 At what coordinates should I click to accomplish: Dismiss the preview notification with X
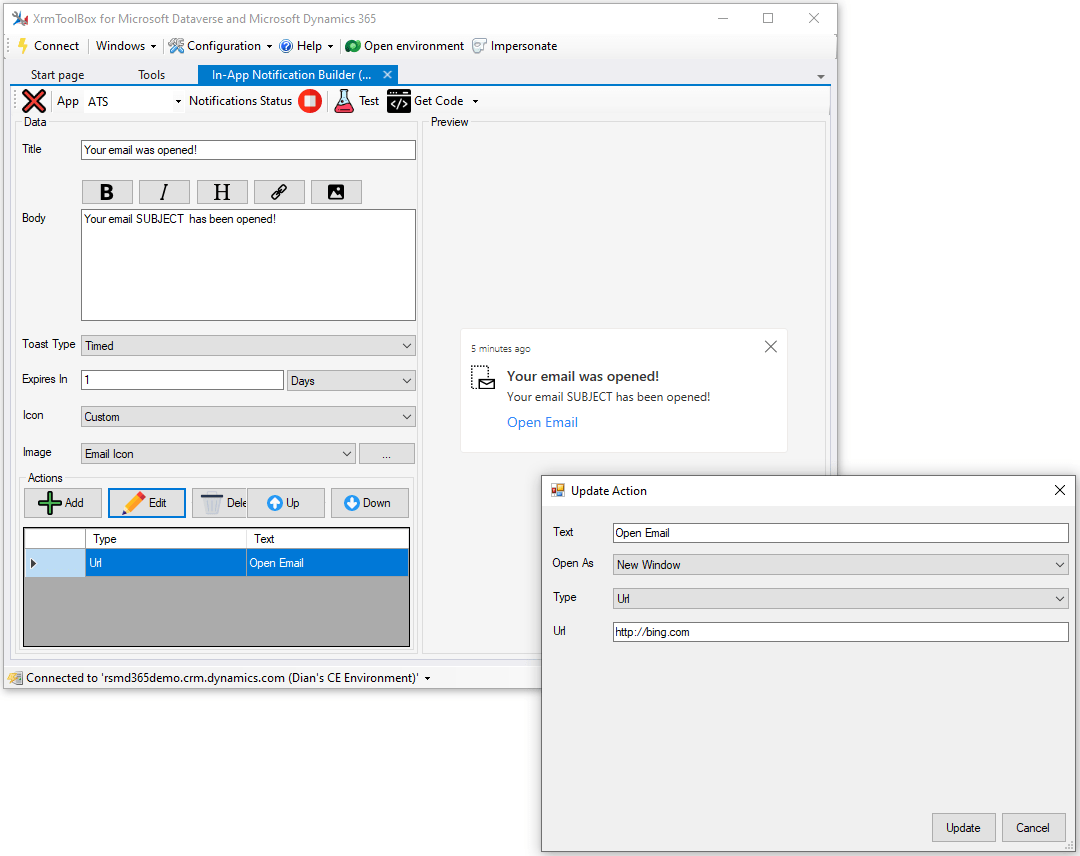(771, 346)
